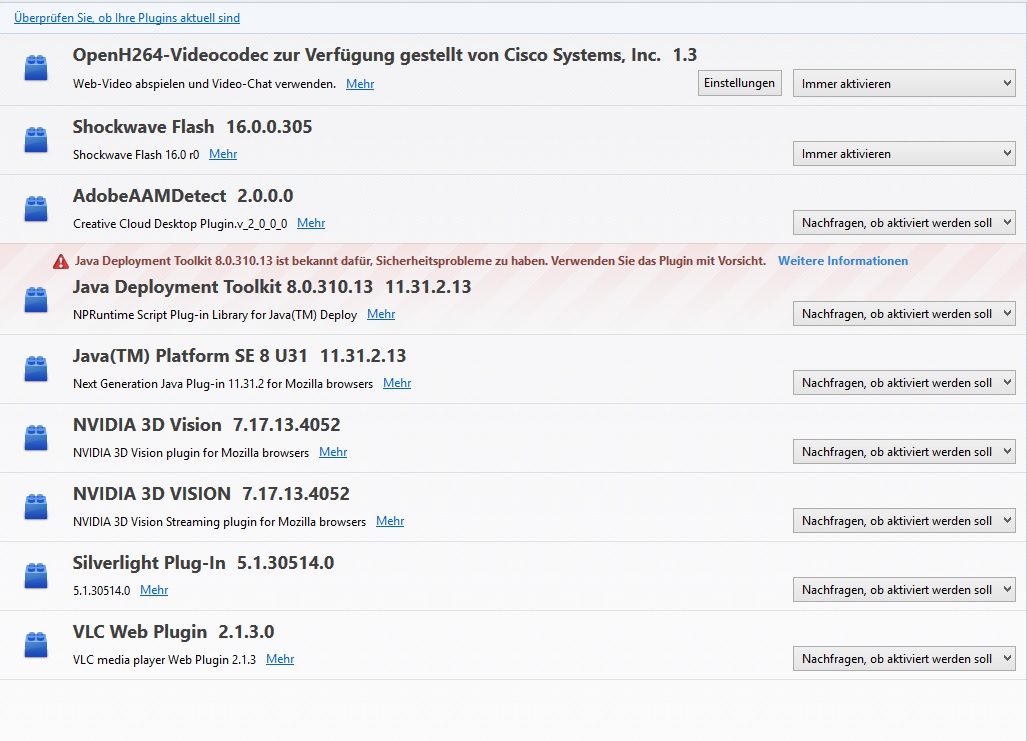Select the AdobeAAMDetect plugin icon
The height and width of the screenshot is (741, 1027).
click(x=36, y=208)
